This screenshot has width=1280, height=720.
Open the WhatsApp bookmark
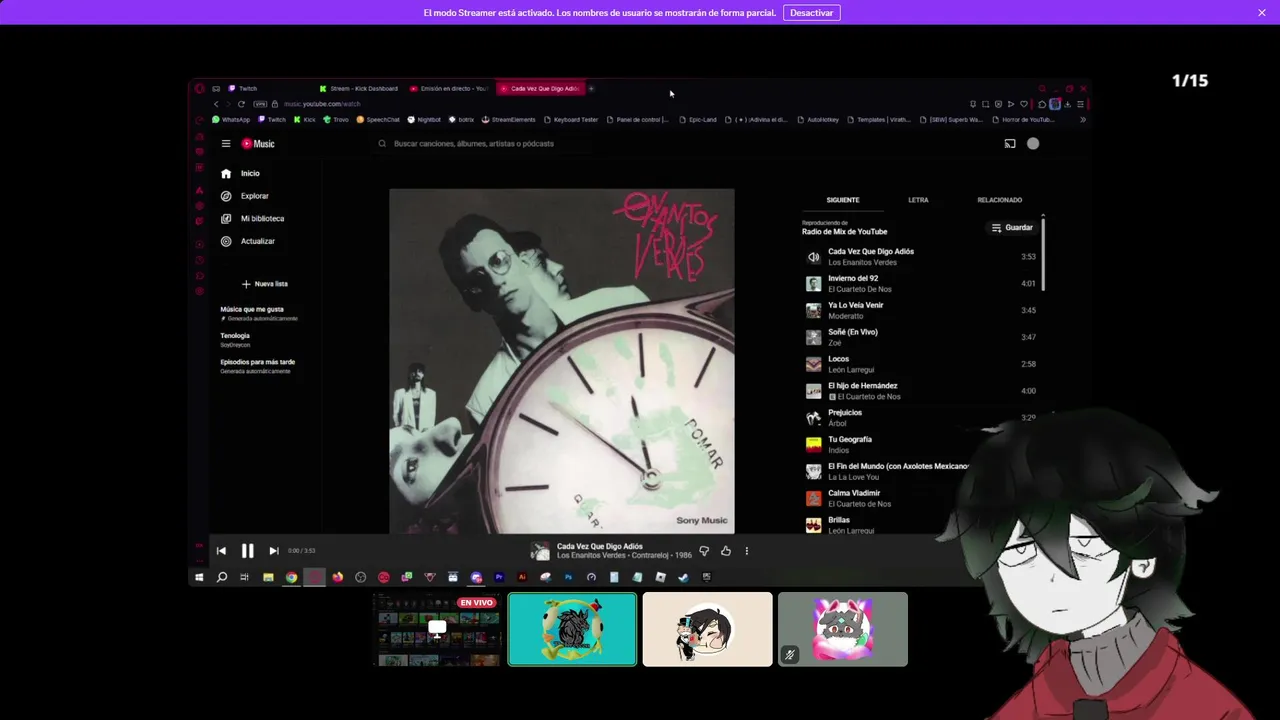point(231,120)
